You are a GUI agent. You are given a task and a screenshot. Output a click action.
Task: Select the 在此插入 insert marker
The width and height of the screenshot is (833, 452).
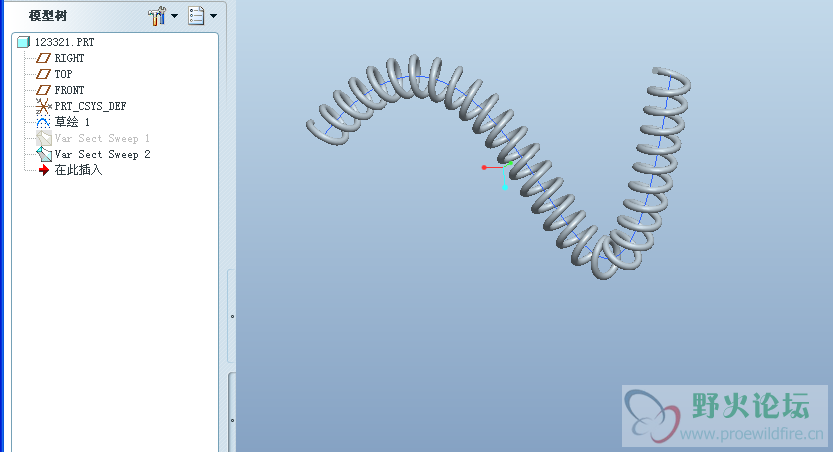coord(78,170)
